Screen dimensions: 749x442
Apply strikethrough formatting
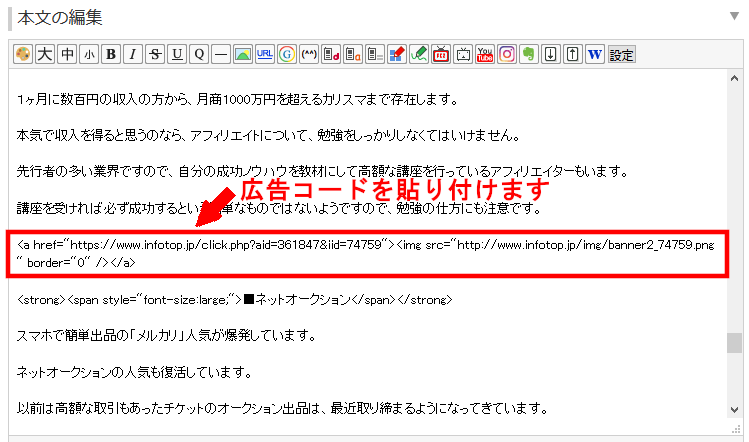(155, 54)
